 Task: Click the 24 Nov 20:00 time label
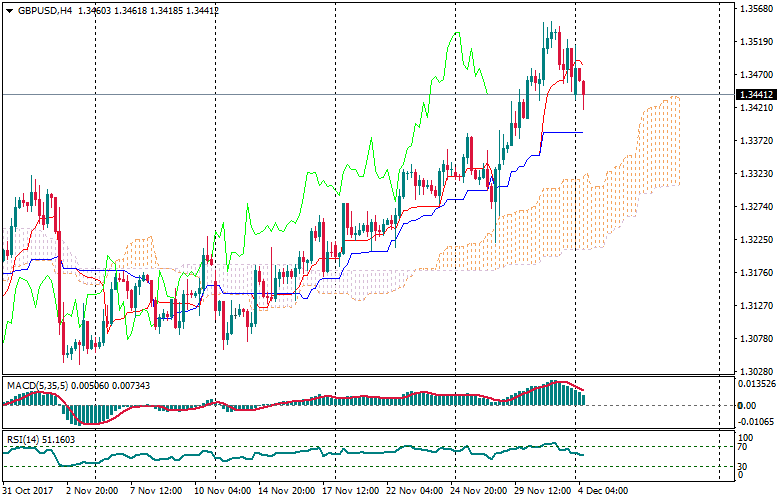pos(476,492)
